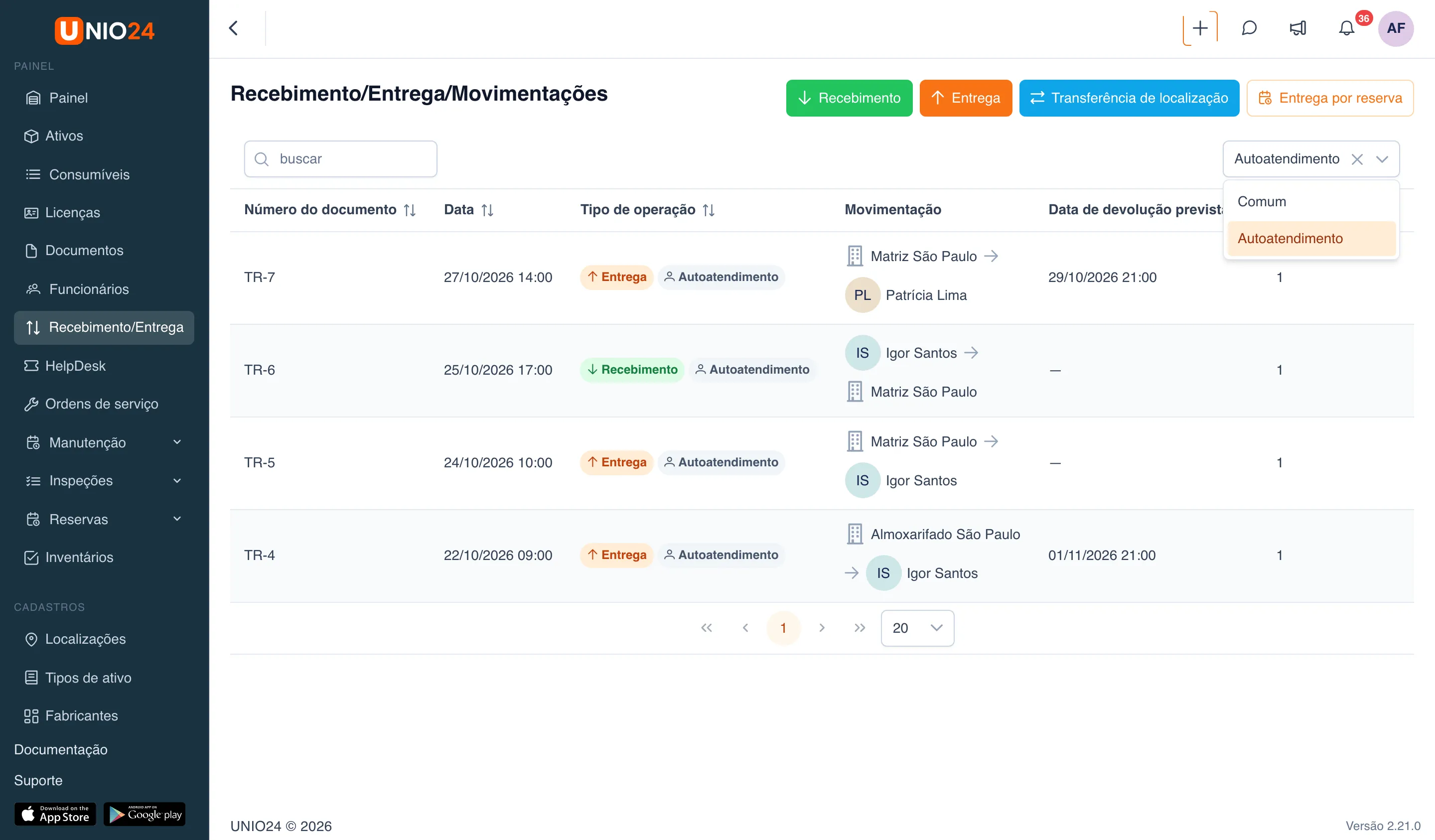
Task: Click Entrega por reserva button
Action: pos(1330,98)
